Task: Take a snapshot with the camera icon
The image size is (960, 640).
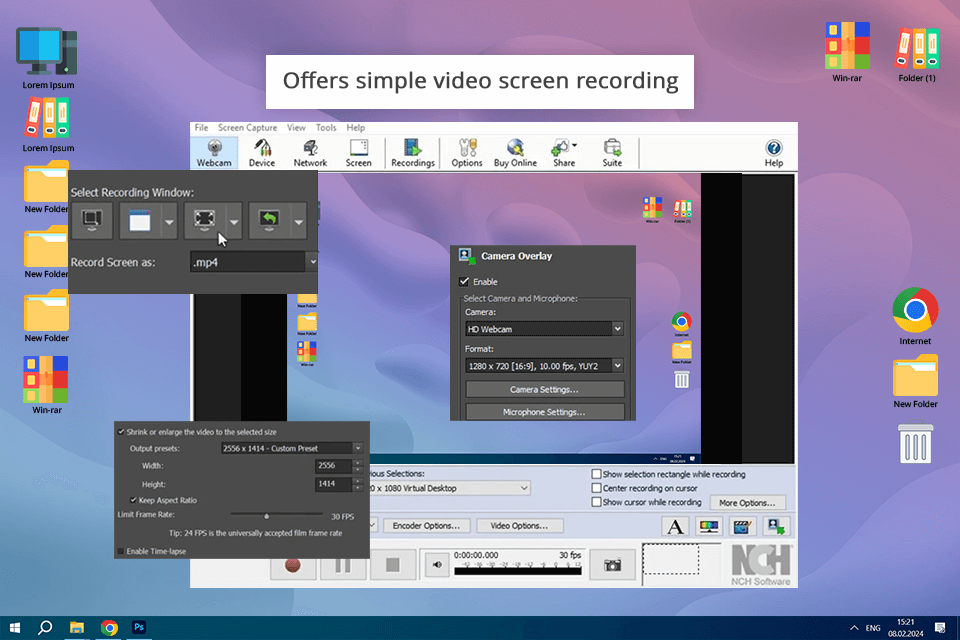Action: pos(611,565)
